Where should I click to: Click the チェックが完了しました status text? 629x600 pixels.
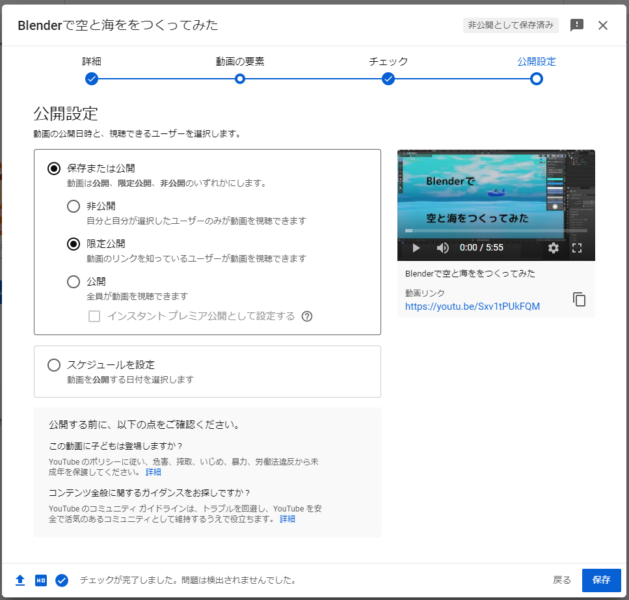(188, 580)
